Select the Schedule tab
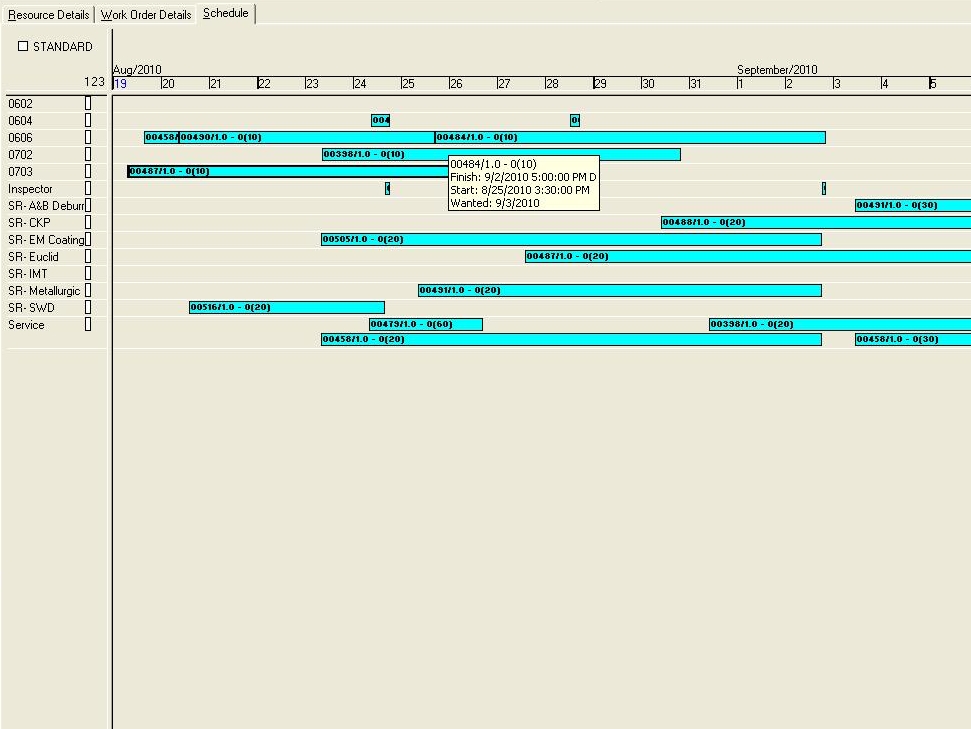 [226, 14]
